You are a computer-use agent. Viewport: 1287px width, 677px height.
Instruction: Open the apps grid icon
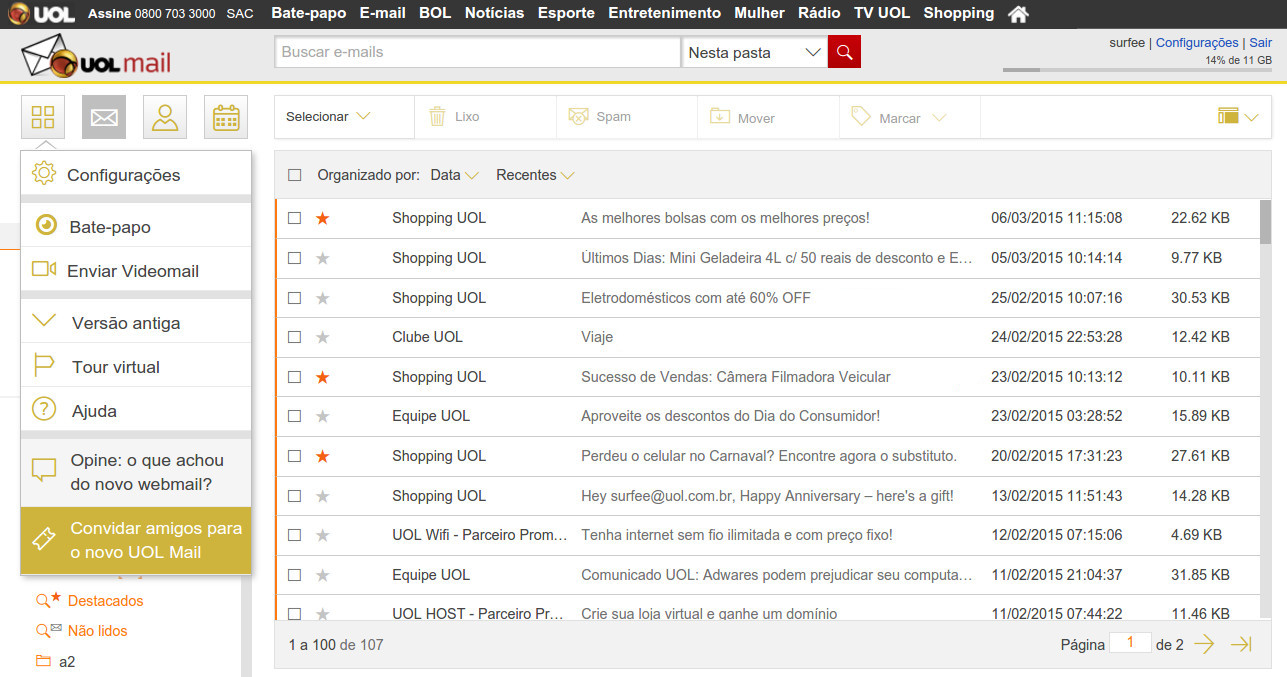point(43,118)
